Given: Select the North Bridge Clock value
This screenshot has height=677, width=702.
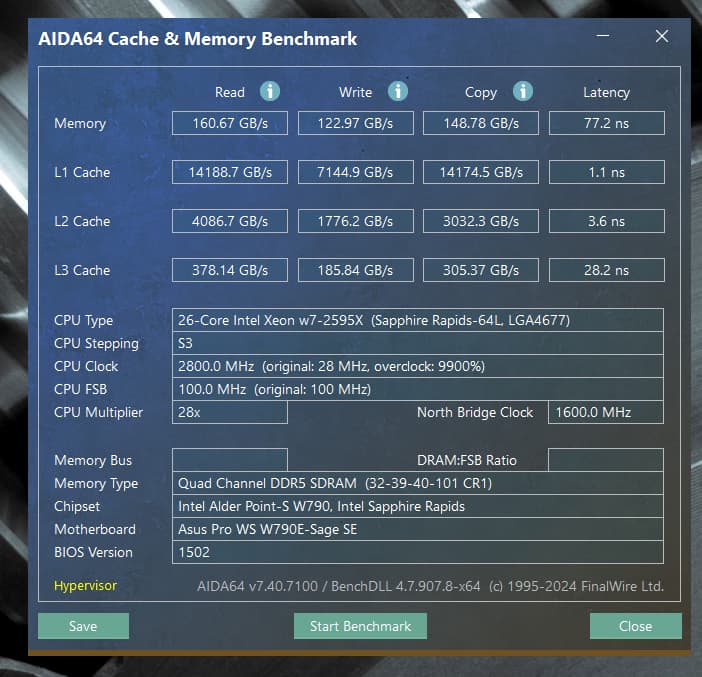Looking at the screenshot, I should tap(605, 412).
